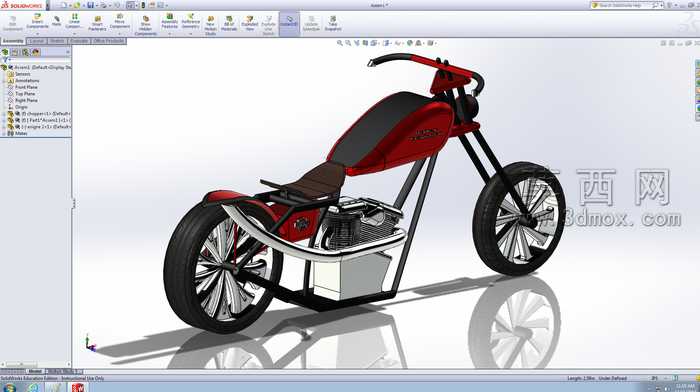Open the Hide/Show Items menu

[x=398, y=43]
